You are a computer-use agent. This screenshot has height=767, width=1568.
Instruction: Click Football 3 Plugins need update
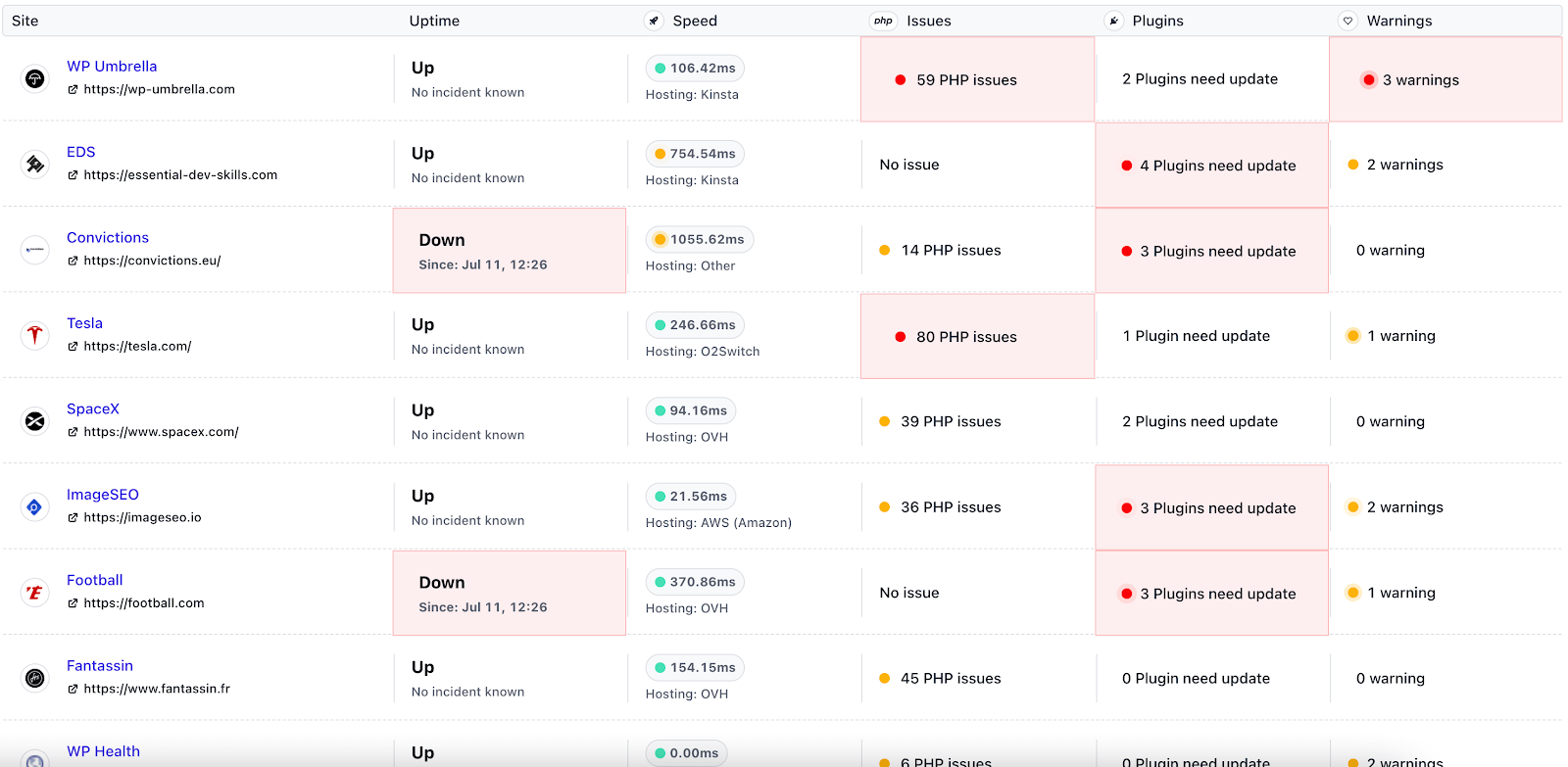pyautogui.click(x=1211, y=593)
